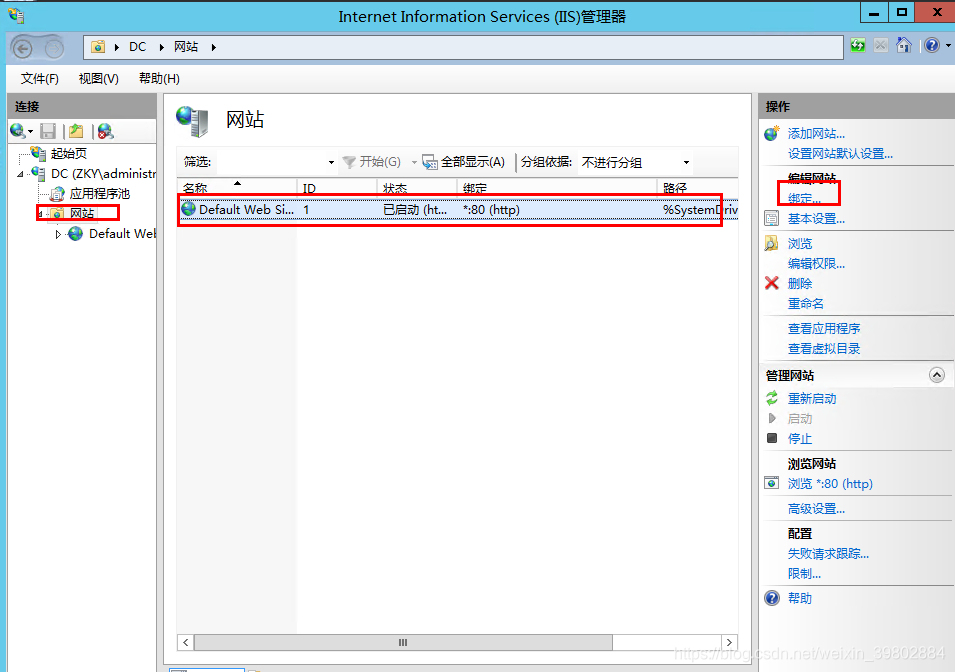Click 查看虚拟目录 link
The height and width of the screenshot is (672, 955).
click(823, 348)
